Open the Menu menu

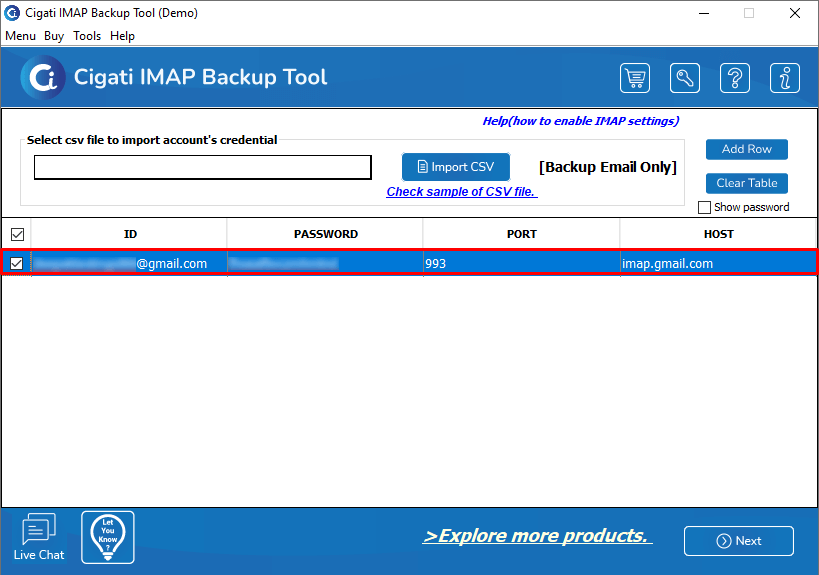pyautogui.click(x=20, y=36)
